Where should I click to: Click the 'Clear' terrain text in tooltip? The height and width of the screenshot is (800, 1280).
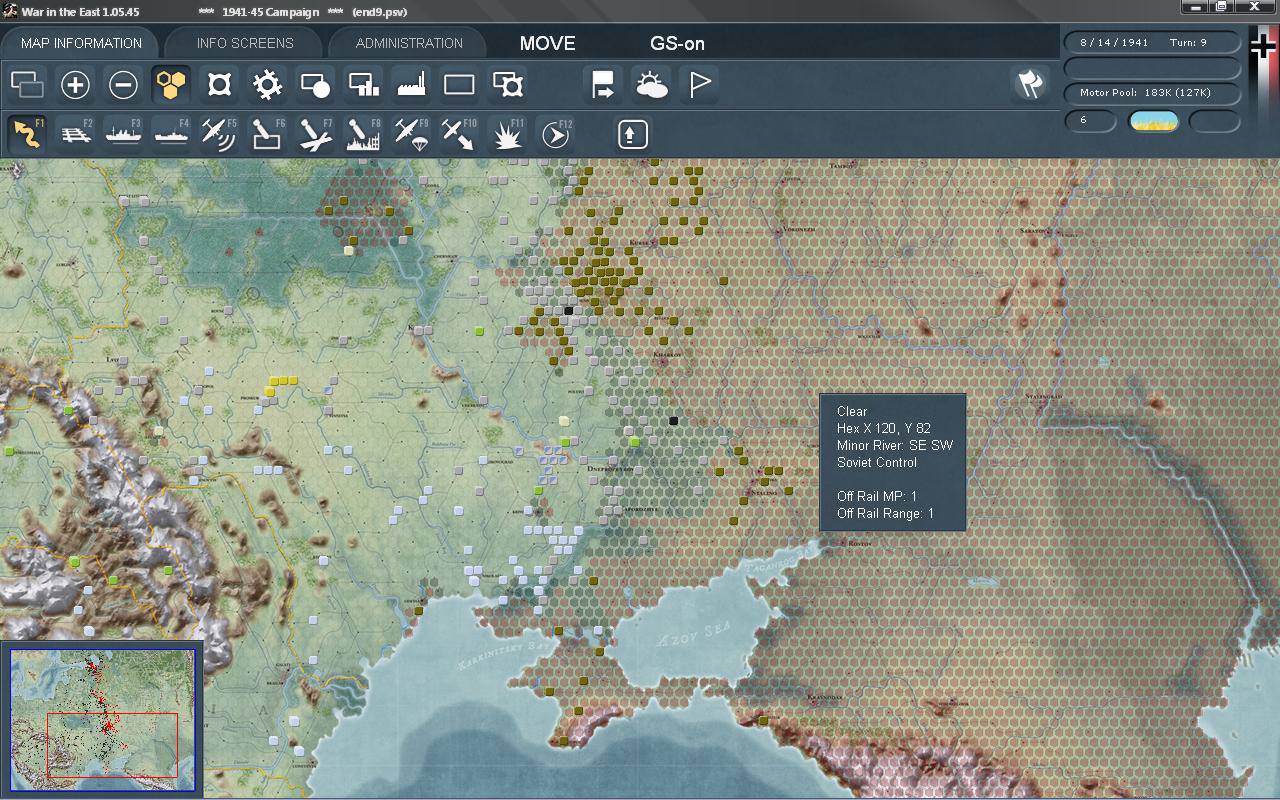852,411
